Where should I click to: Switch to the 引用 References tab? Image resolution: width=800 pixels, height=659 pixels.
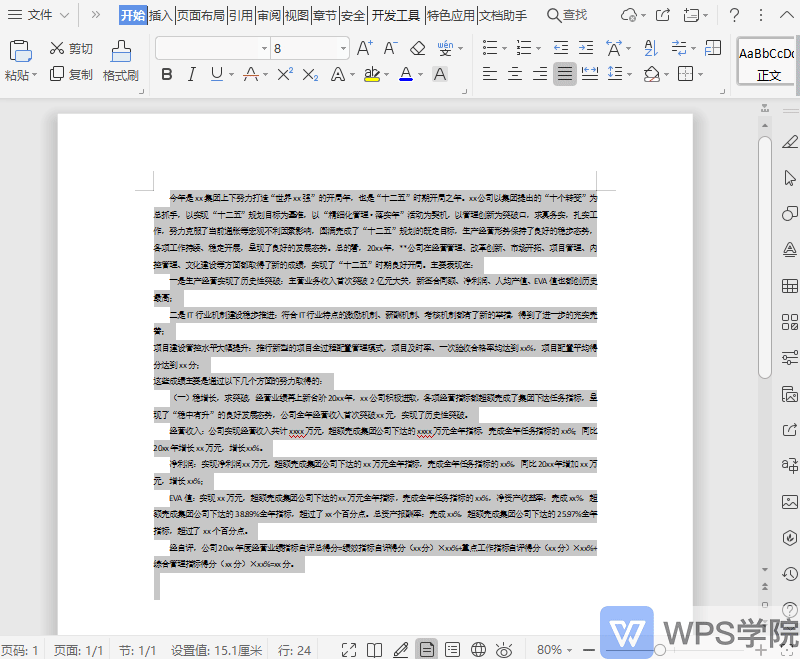tap(241, 16)
